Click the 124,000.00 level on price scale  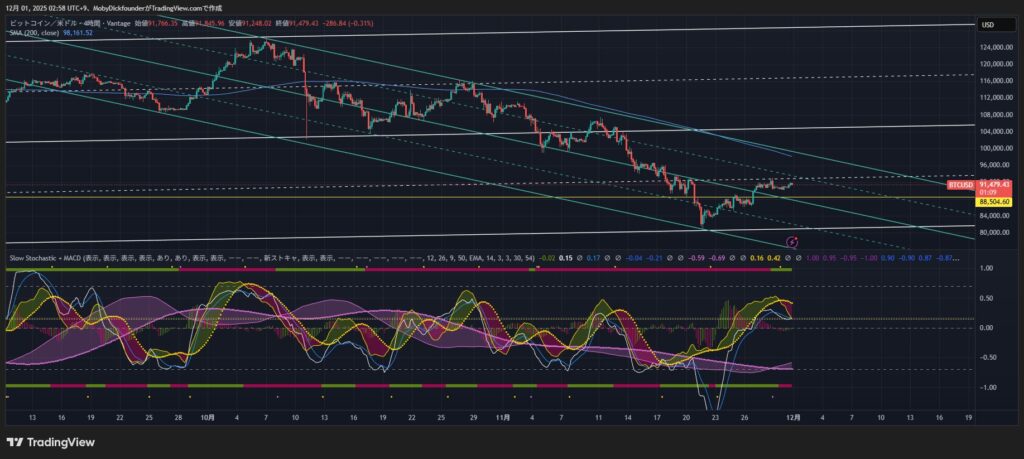click(997, 46)
